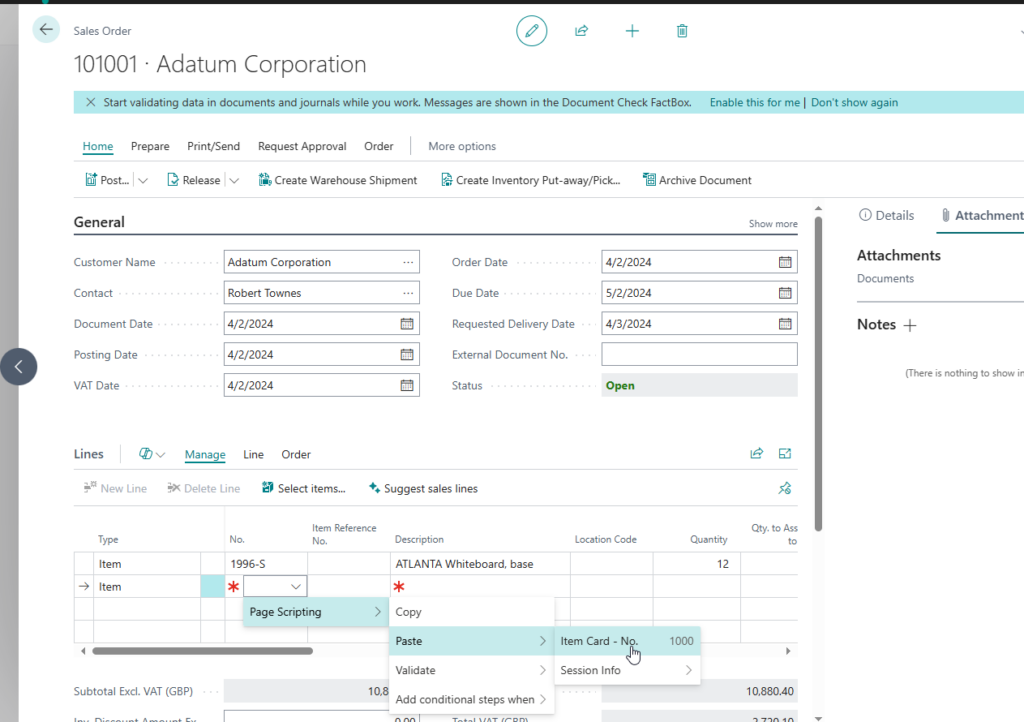Click Show more in General section
The width and height of the screenshot is (1024, 722).
tap(773, 224)
